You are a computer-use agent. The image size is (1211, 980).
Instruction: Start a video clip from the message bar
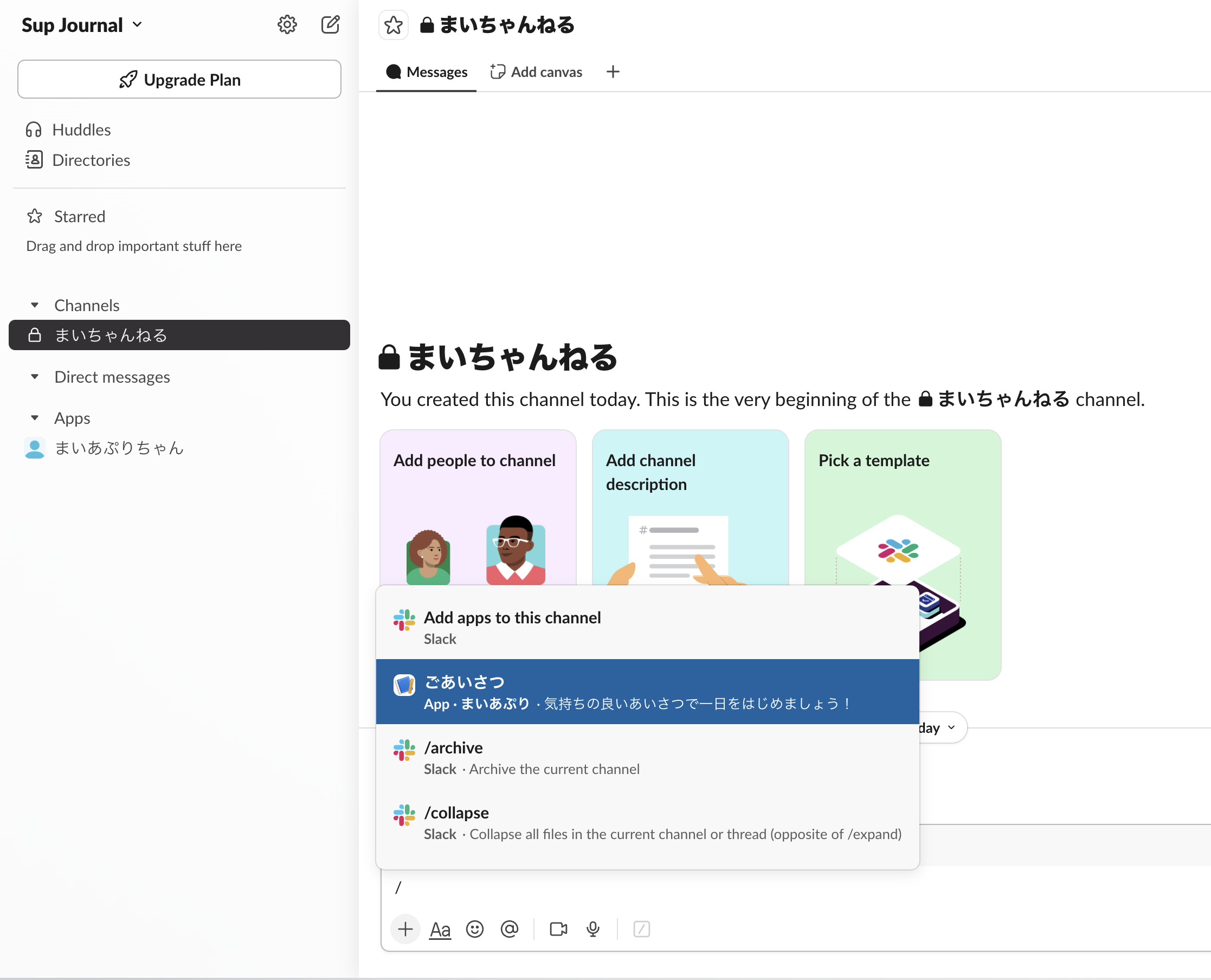click(x=558, y=929)
